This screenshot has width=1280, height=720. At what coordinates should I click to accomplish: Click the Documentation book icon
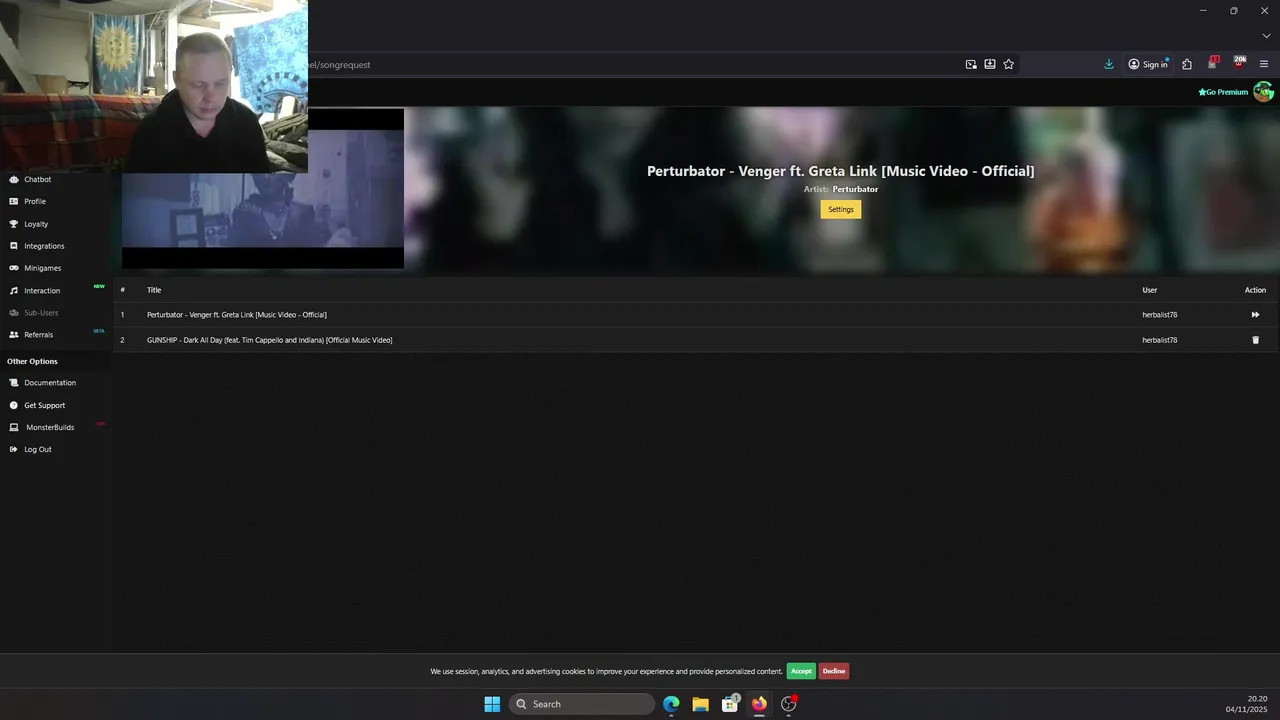pos(14,383)
